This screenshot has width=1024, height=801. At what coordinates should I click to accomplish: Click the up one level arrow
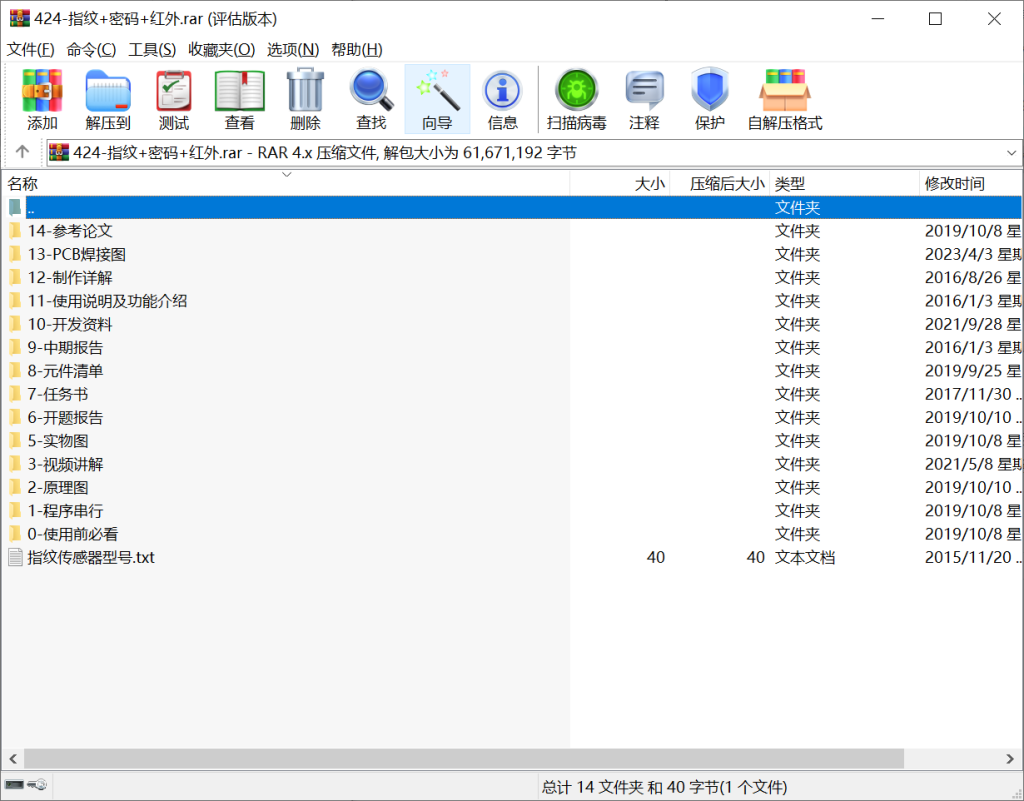21,152
